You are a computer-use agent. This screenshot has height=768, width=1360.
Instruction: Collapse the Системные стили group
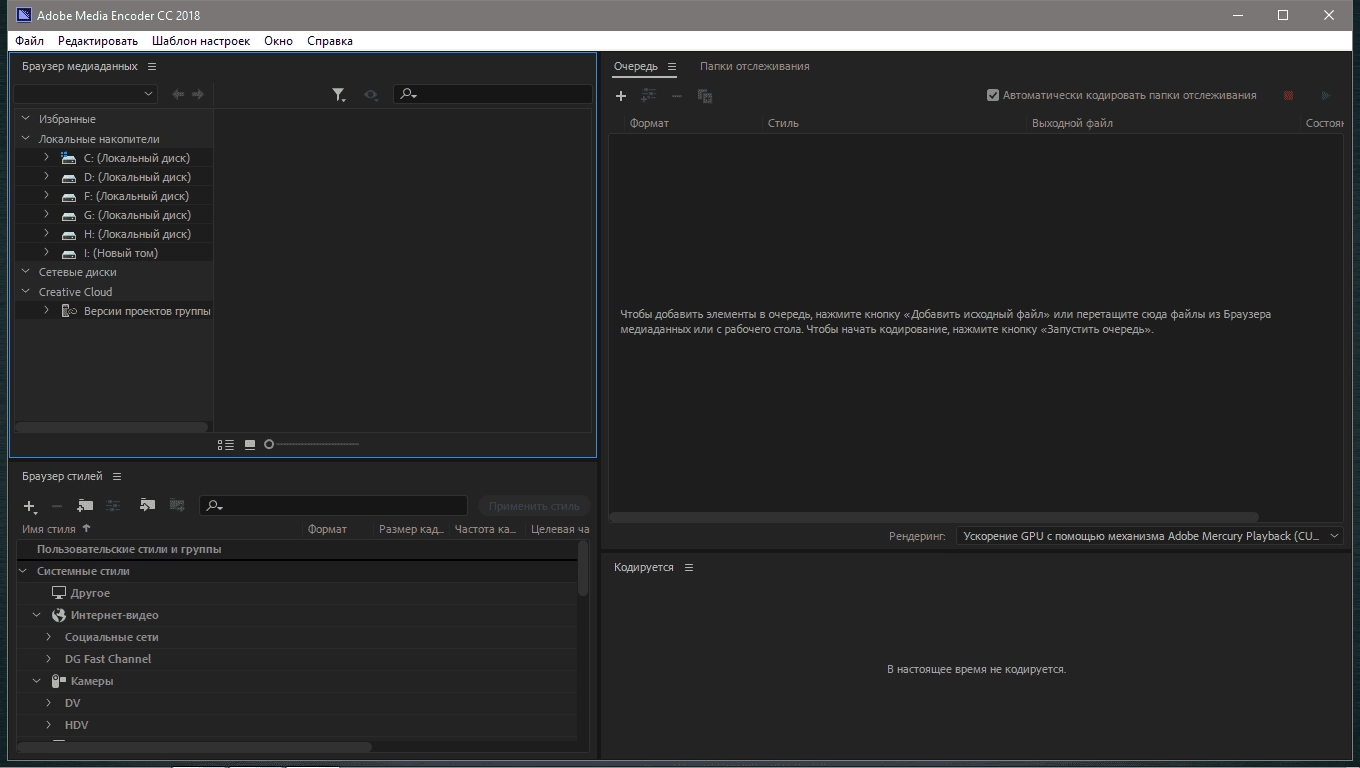coord(24,571)
